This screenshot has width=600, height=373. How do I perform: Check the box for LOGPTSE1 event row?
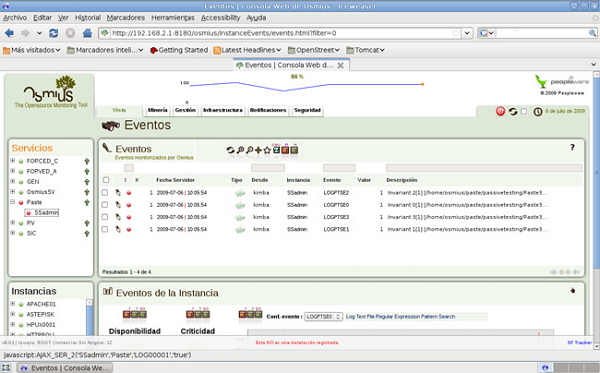pos(105,230)
